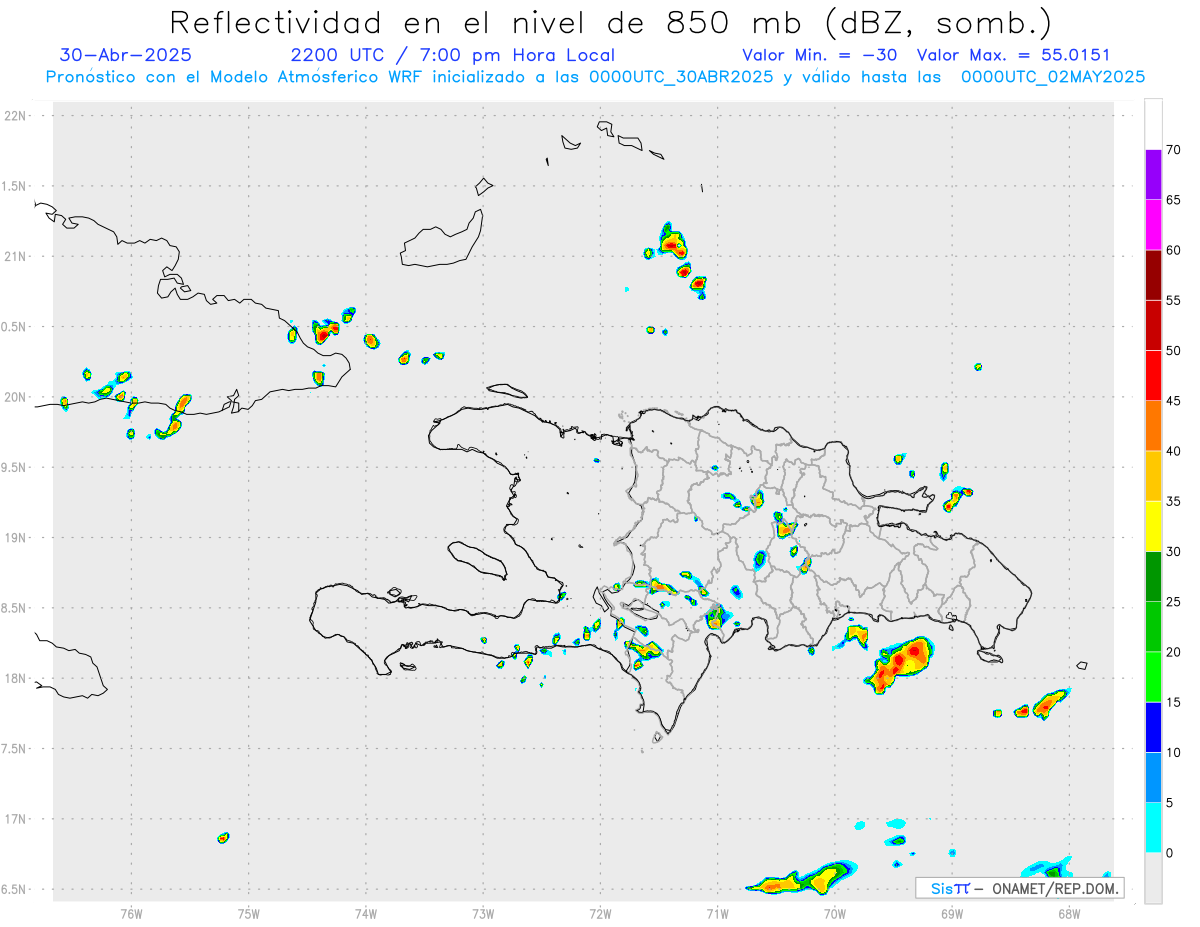Click the latitude axis label '18N'

15,678
